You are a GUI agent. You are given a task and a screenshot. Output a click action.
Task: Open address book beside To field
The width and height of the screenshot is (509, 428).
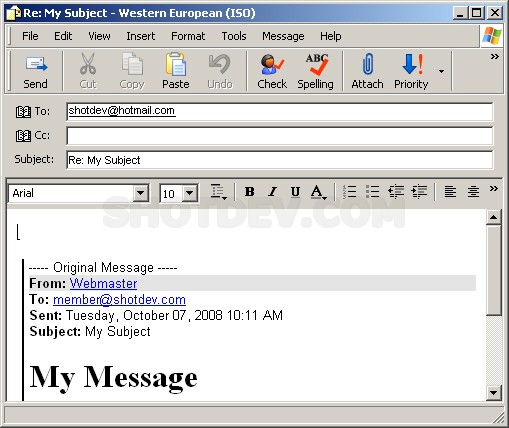click(23, 112)
